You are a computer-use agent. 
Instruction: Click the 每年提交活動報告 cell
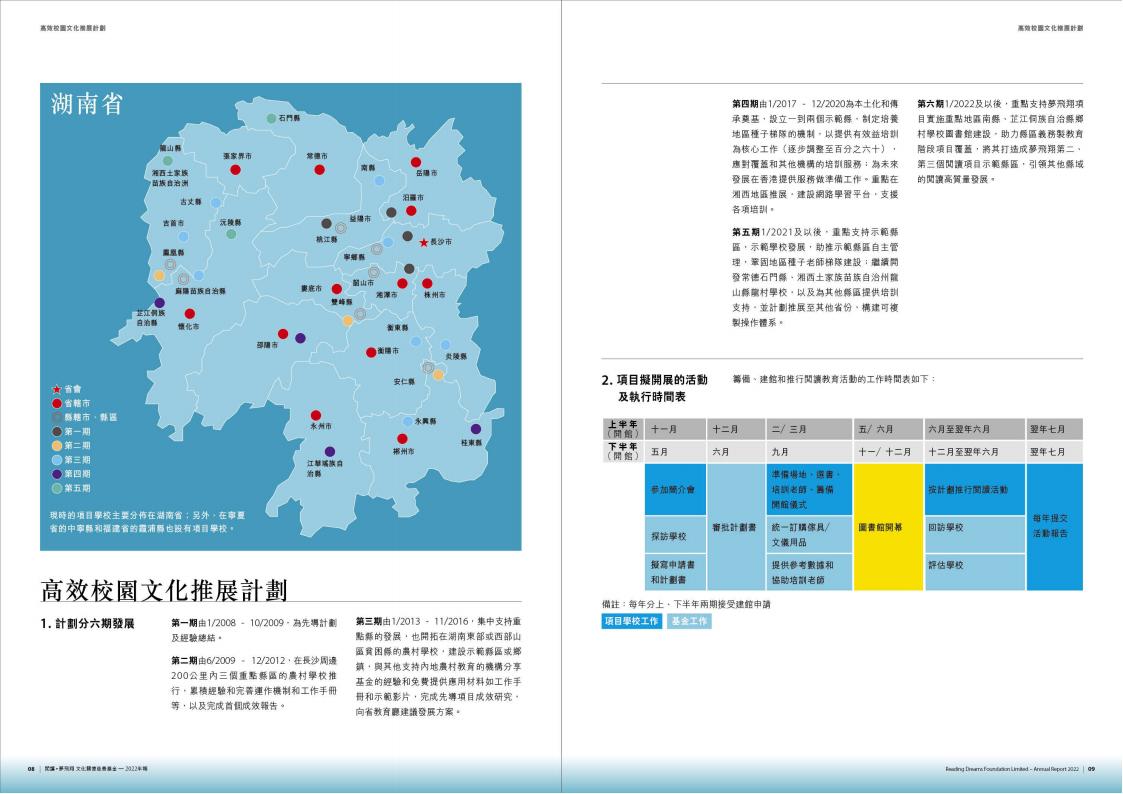pyautogui.click(x=1053, y=527)
